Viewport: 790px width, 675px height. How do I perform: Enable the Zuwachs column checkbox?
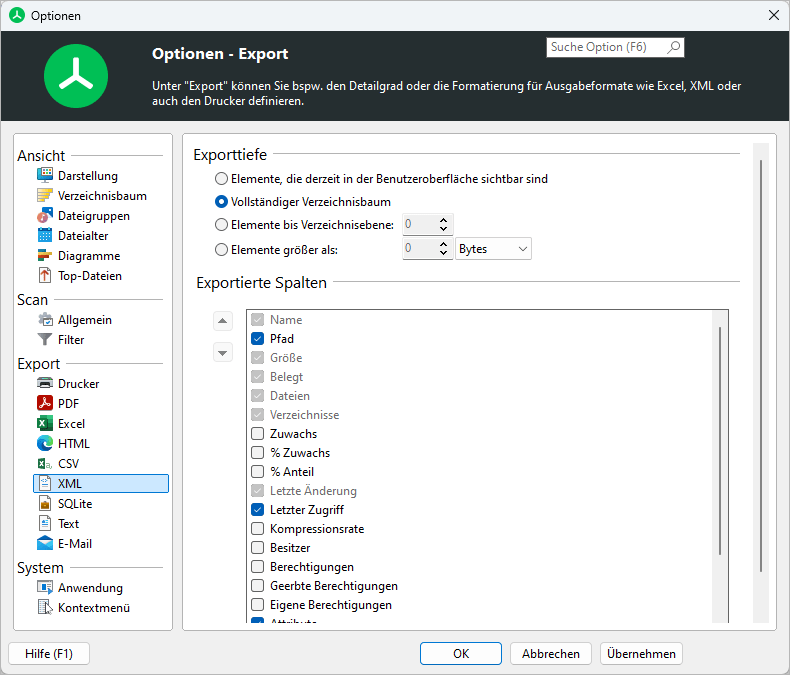click(x=257, y=433)
